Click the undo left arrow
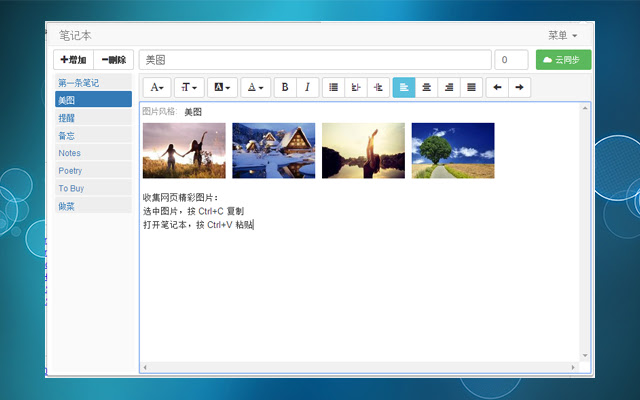 (x=497, y=87)
